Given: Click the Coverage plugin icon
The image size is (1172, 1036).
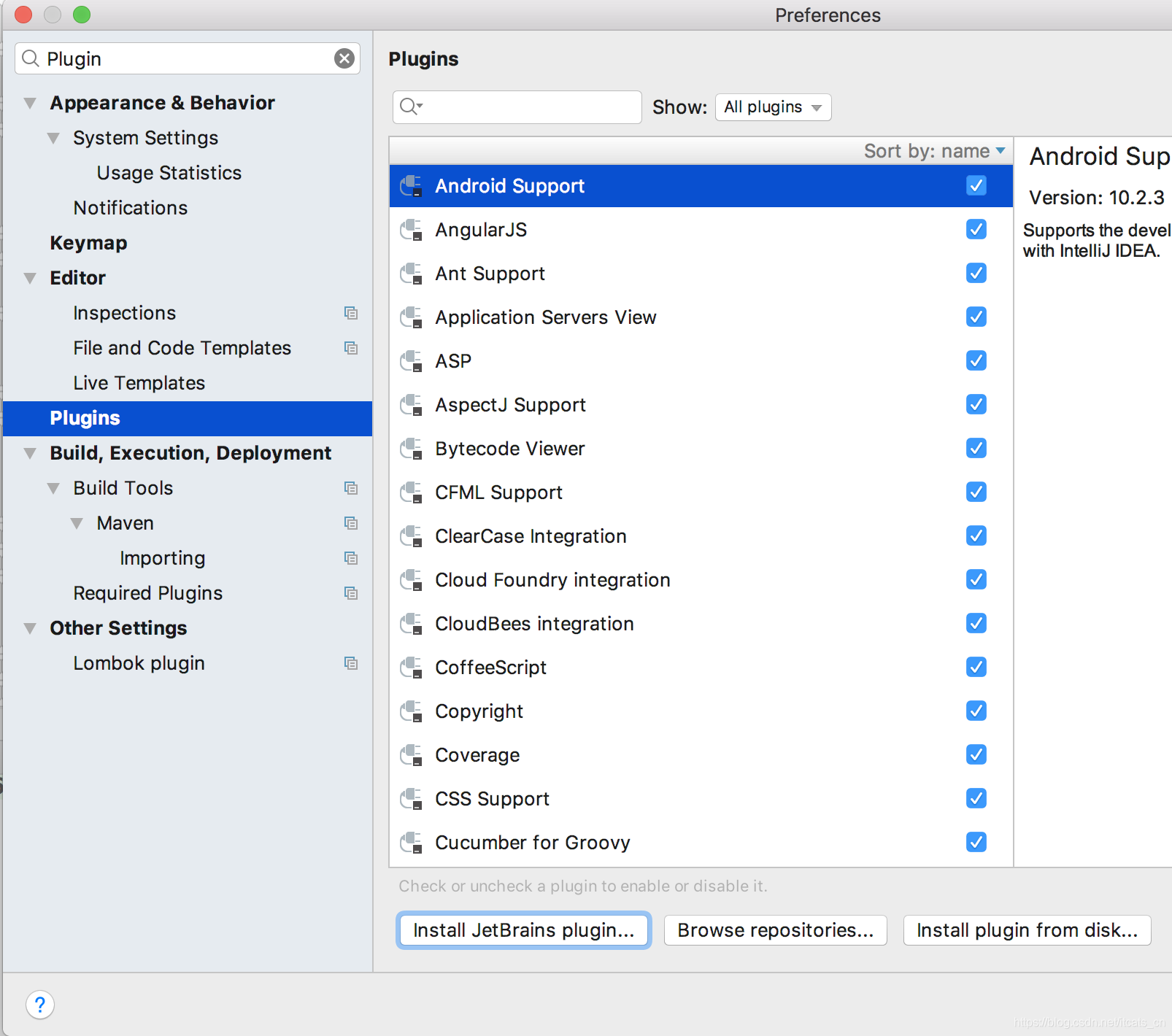Looking at the screenshot, I should [412, 755].
